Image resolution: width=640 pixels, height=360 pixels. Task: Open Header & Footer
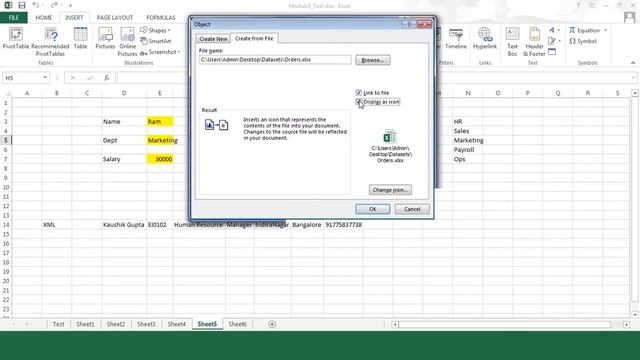coord(534,42)
